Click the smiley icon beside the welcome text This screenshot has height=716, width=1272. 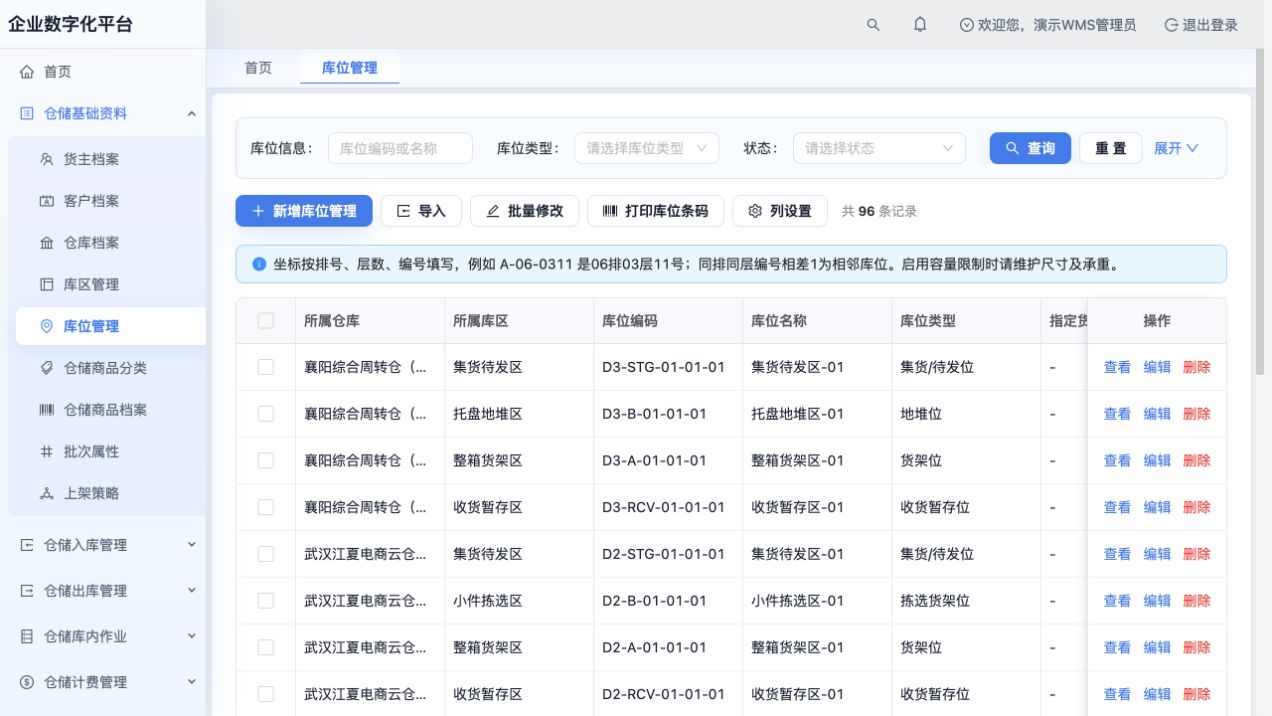966,25
